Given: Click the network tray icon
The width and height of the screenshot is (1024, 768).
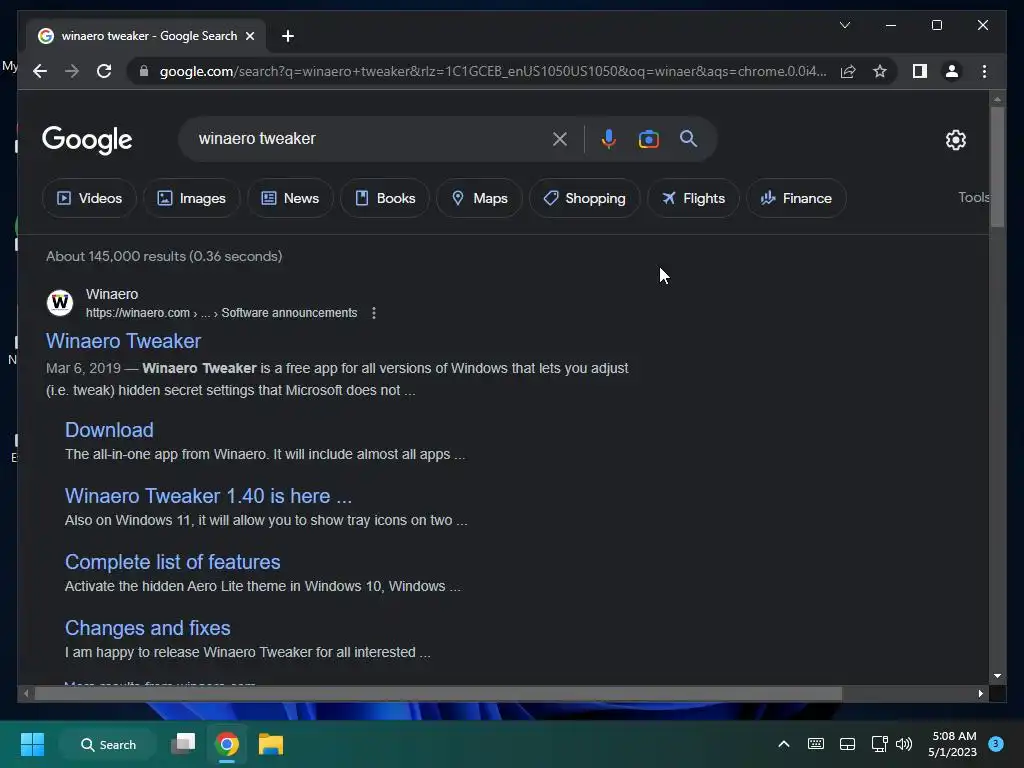Looking at the screenshot, I should (879, 744).
